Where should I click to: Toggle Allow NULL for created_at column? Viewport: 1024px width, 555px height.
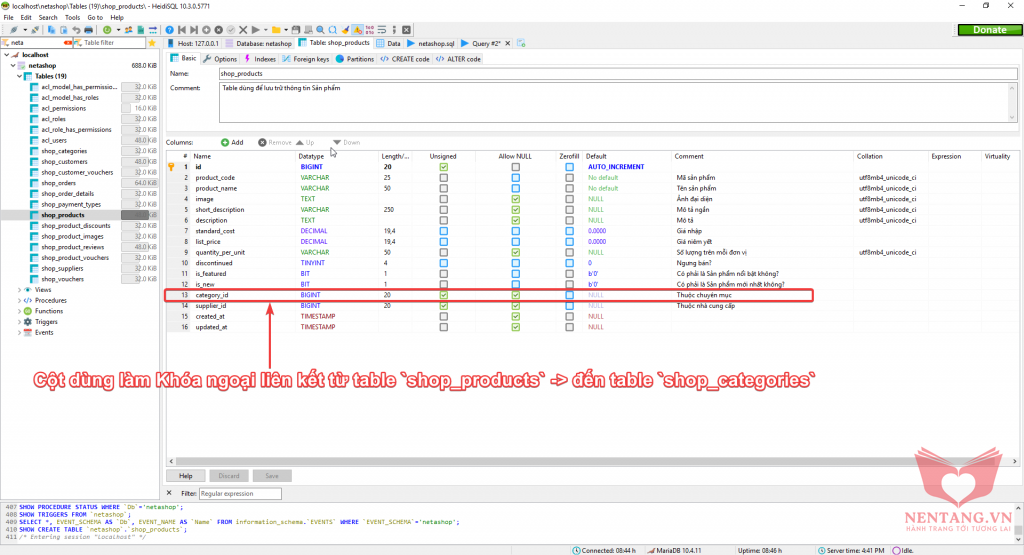[516, 317]
